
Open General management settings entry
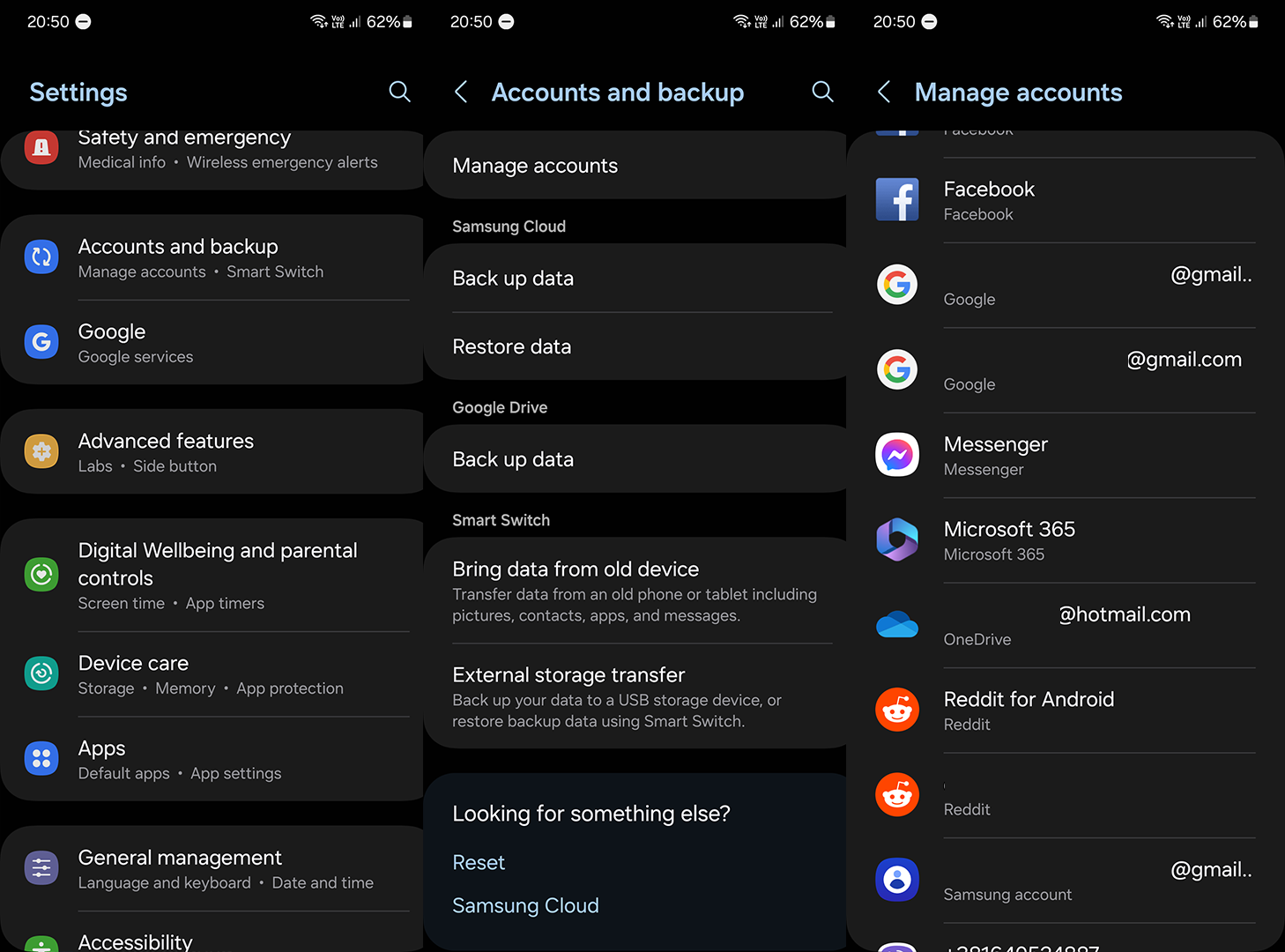click(x=212, y=868)
